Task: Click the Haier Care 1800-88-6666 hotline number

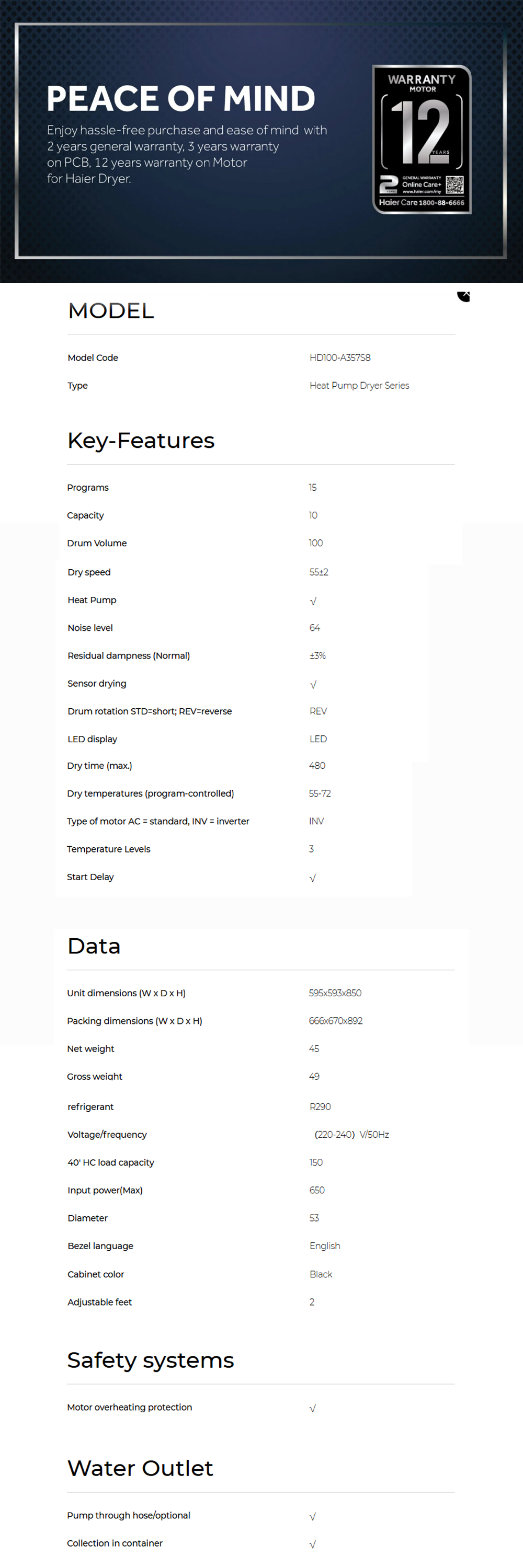Action: click(422, 203)
